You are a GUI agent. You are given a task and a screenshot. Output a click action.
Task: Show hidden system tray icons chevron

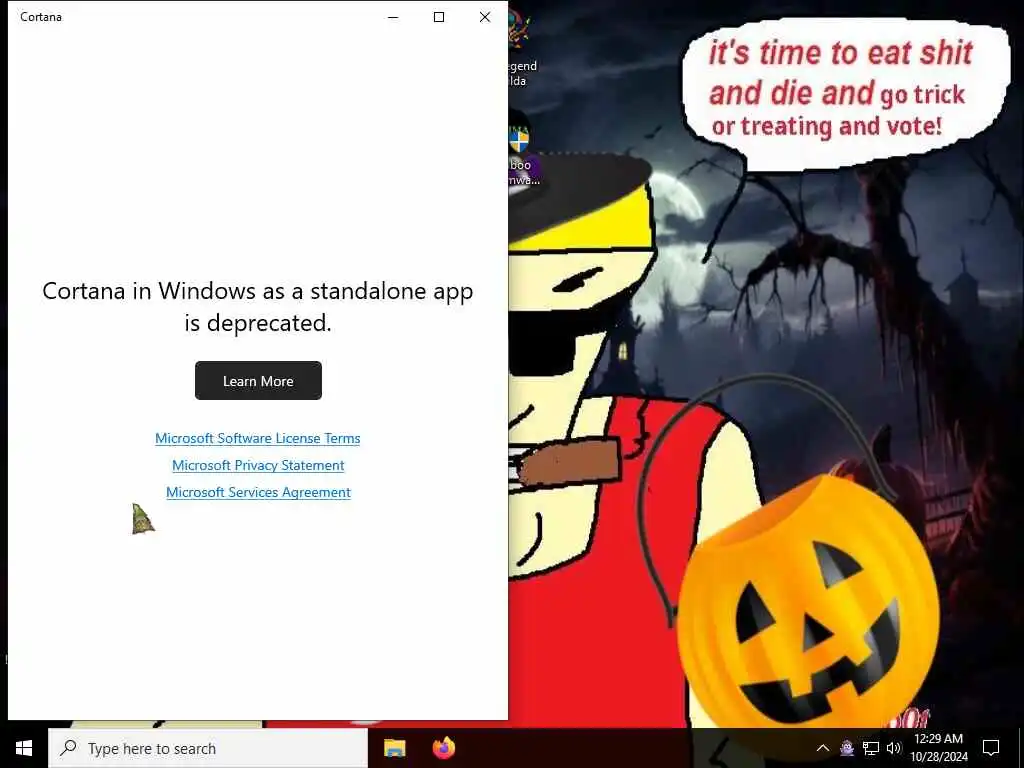[x=823, y=748]
